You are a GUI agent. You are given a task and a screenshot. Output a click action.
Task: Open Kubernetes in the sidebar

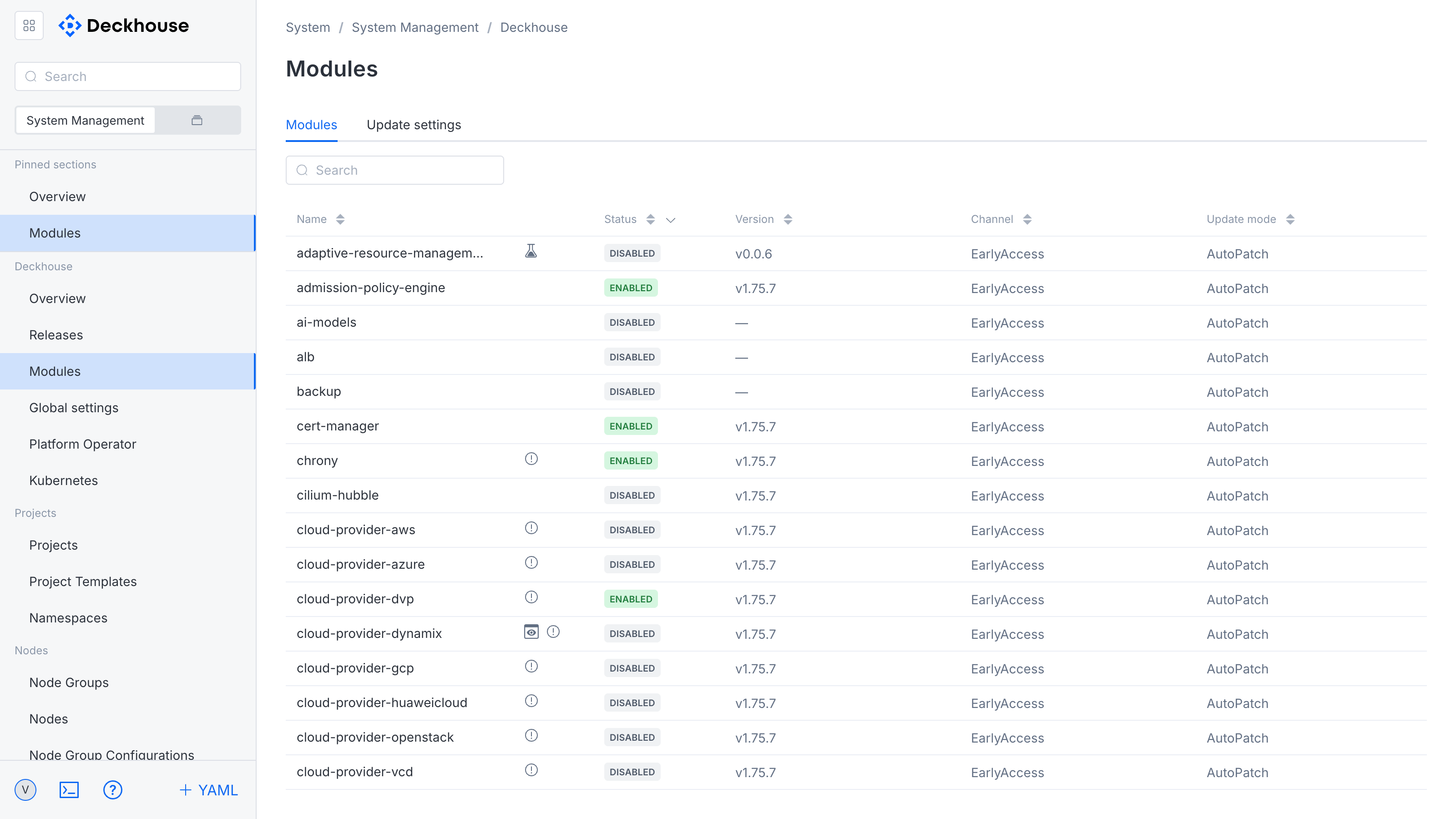click(128, 480)
